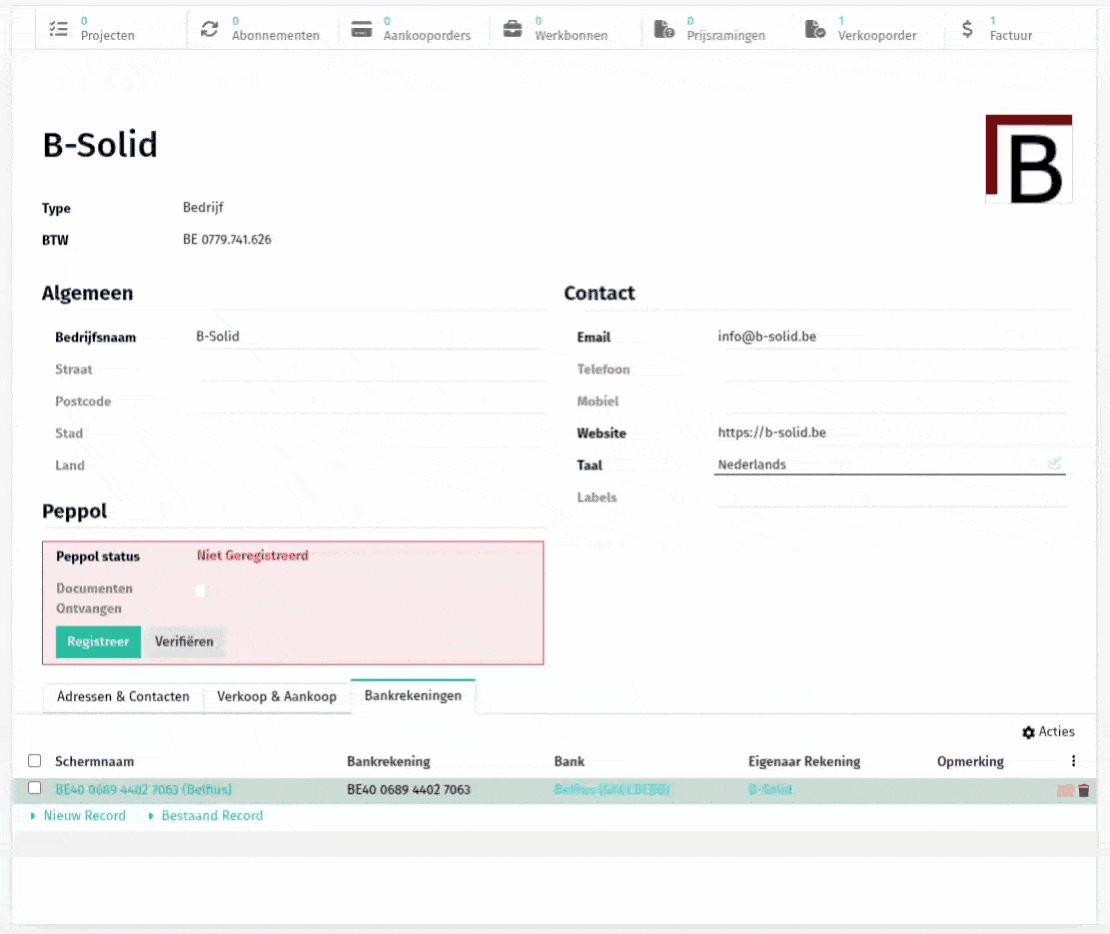This screenshot has height=934, width=1110.
Task: Sort by the Eigenaar Rekening column header
Action: pyautogui.click(x=804, y=761)
